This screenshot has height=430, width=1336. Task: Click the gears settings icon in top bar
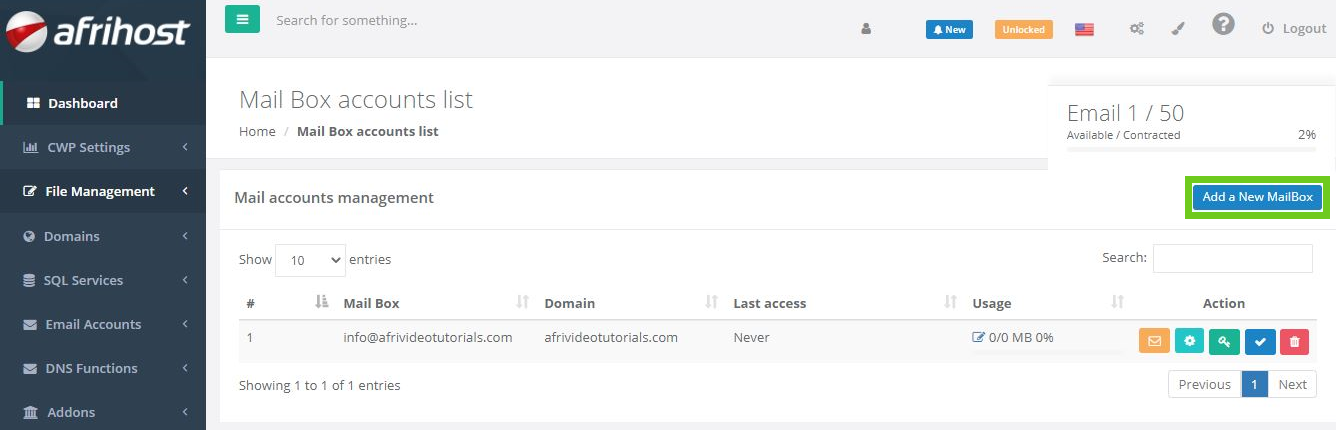tap(1137, 29)
